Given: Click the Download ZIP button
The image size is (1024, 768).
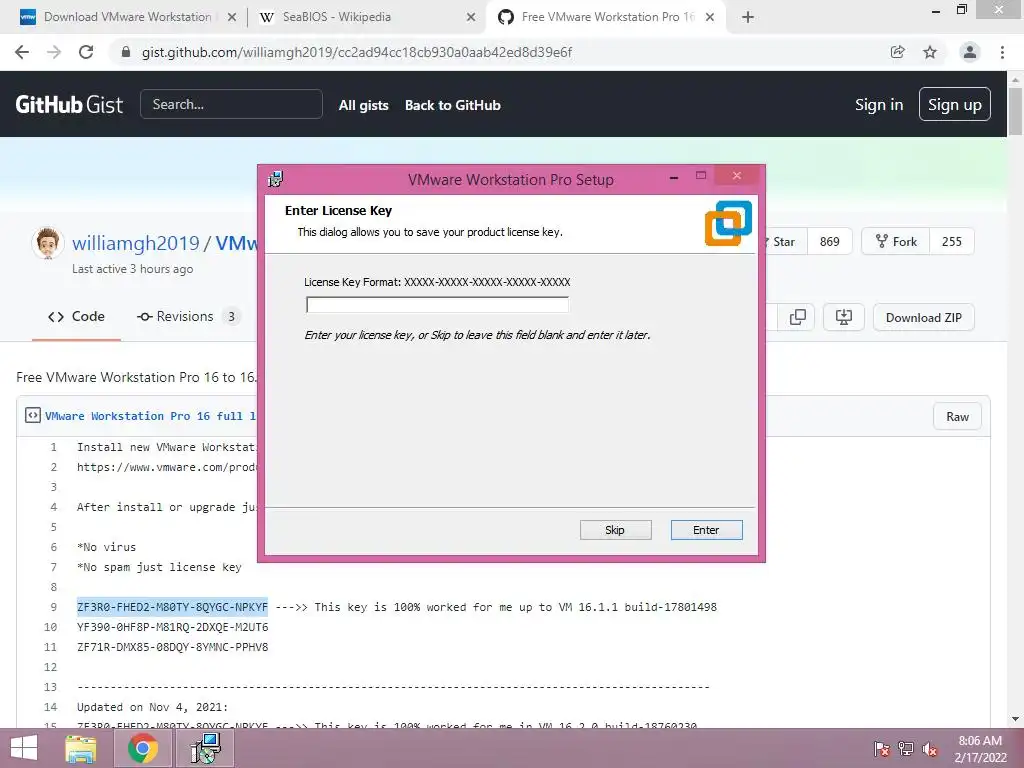Looking at the screenshot, I should [x=923, y=317].
